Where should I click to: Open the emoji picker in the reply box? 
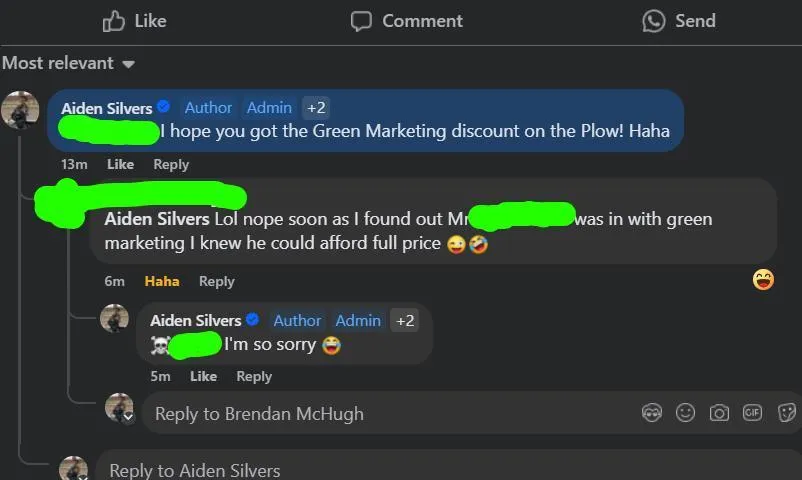point(685,412)
